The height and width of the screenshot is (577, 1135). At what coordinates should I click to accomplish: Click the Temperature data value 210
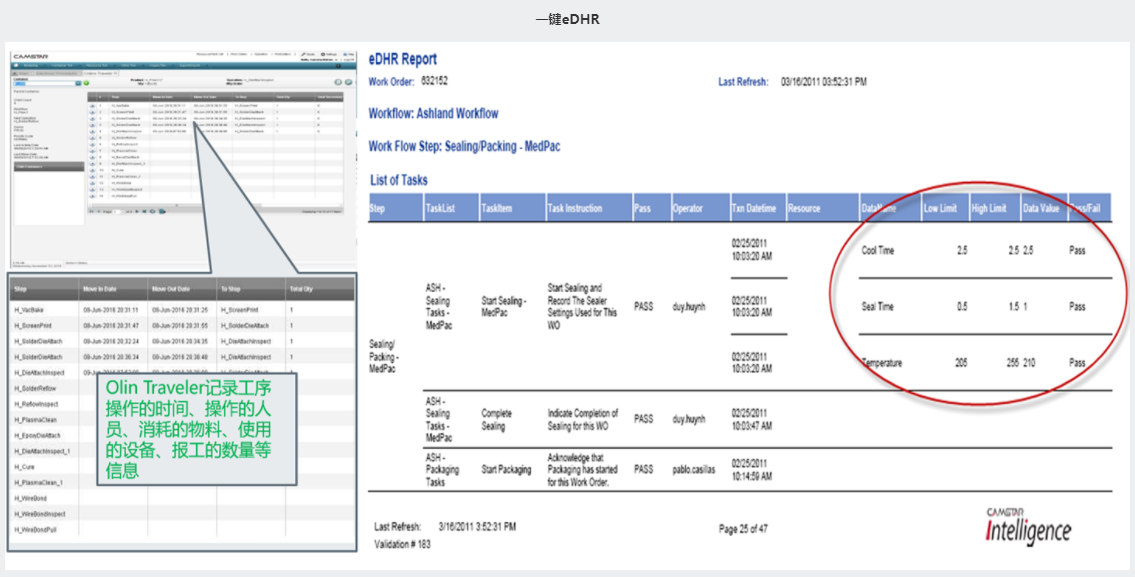pyautogui.click(x=1029, y=363)
